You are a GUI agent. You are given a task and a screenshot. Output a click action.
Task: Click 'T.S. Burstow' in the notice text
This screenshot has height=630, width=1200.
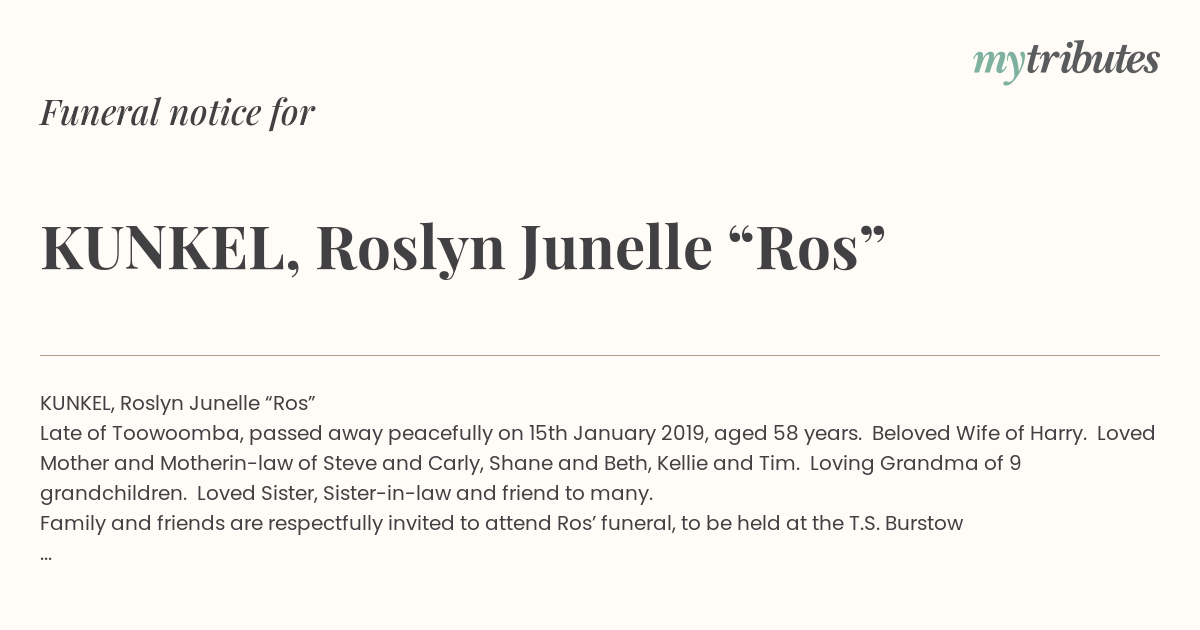[x=907, y=523]
